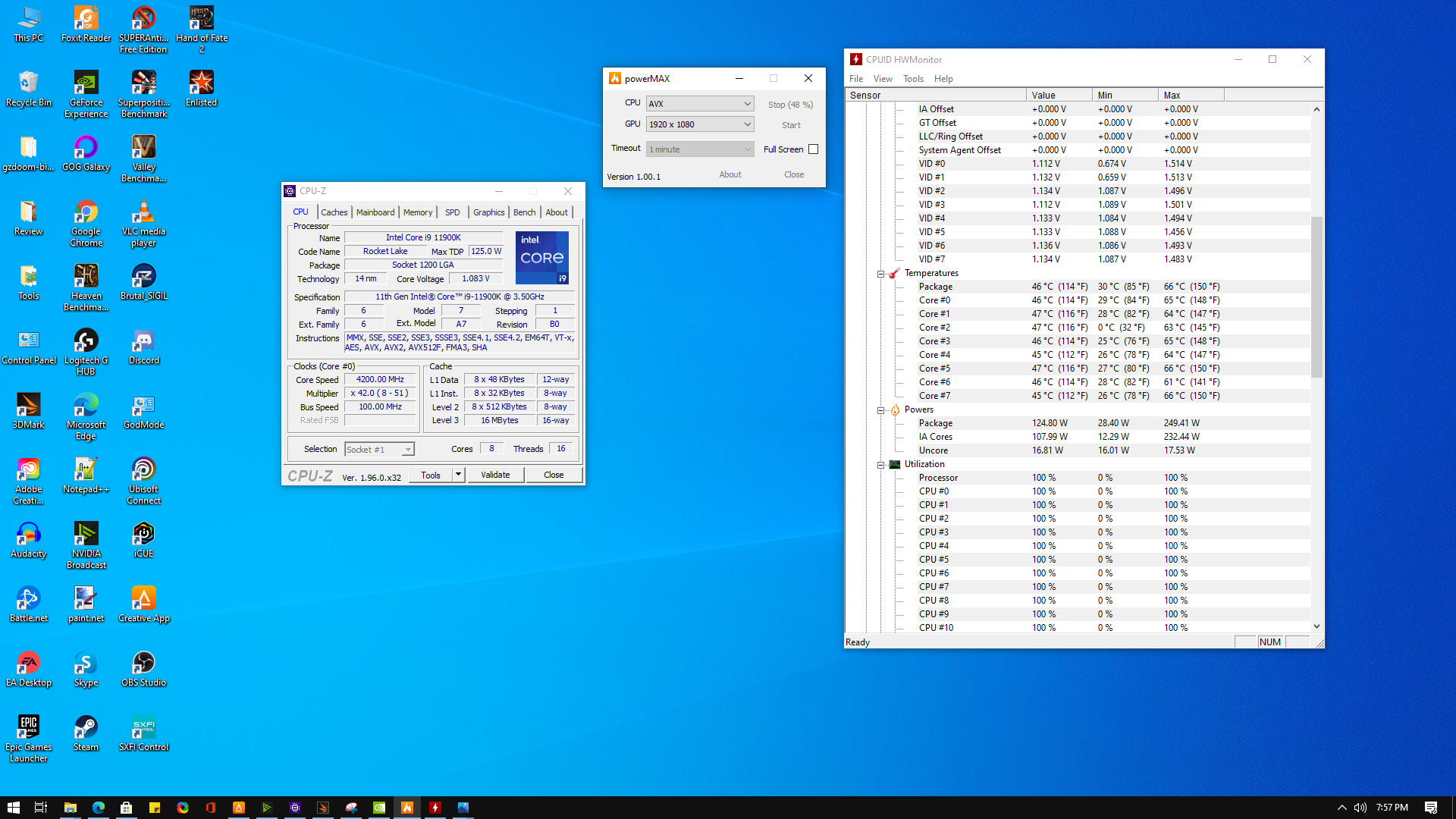
Task: Click the HWMonitor vertical scrollbar down arrow
Action: [1316, 626]
